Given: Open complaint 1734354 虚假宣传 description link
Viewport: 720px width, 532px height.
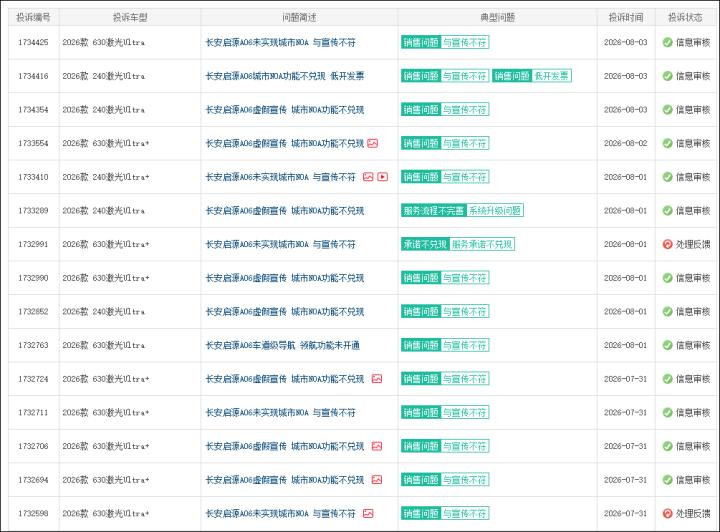Looking at the screenshot, I should point(285,110).
